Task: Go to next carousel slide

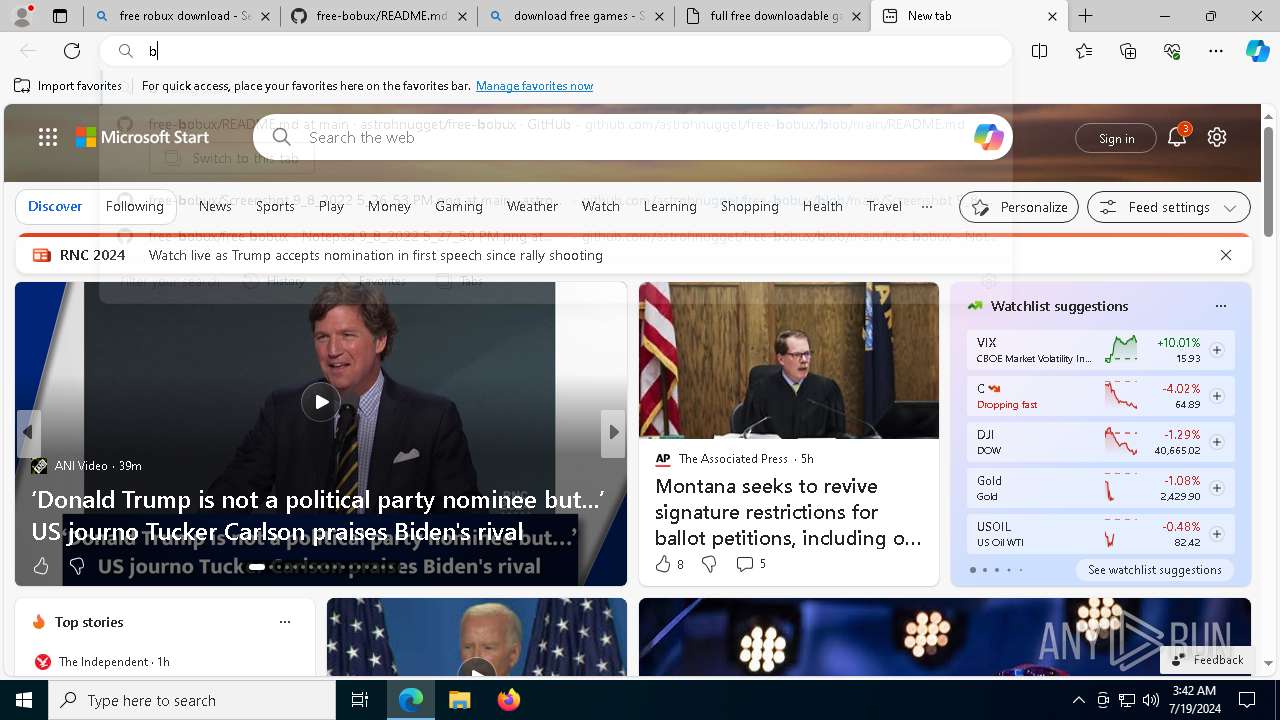Action: tap(613, 432)
